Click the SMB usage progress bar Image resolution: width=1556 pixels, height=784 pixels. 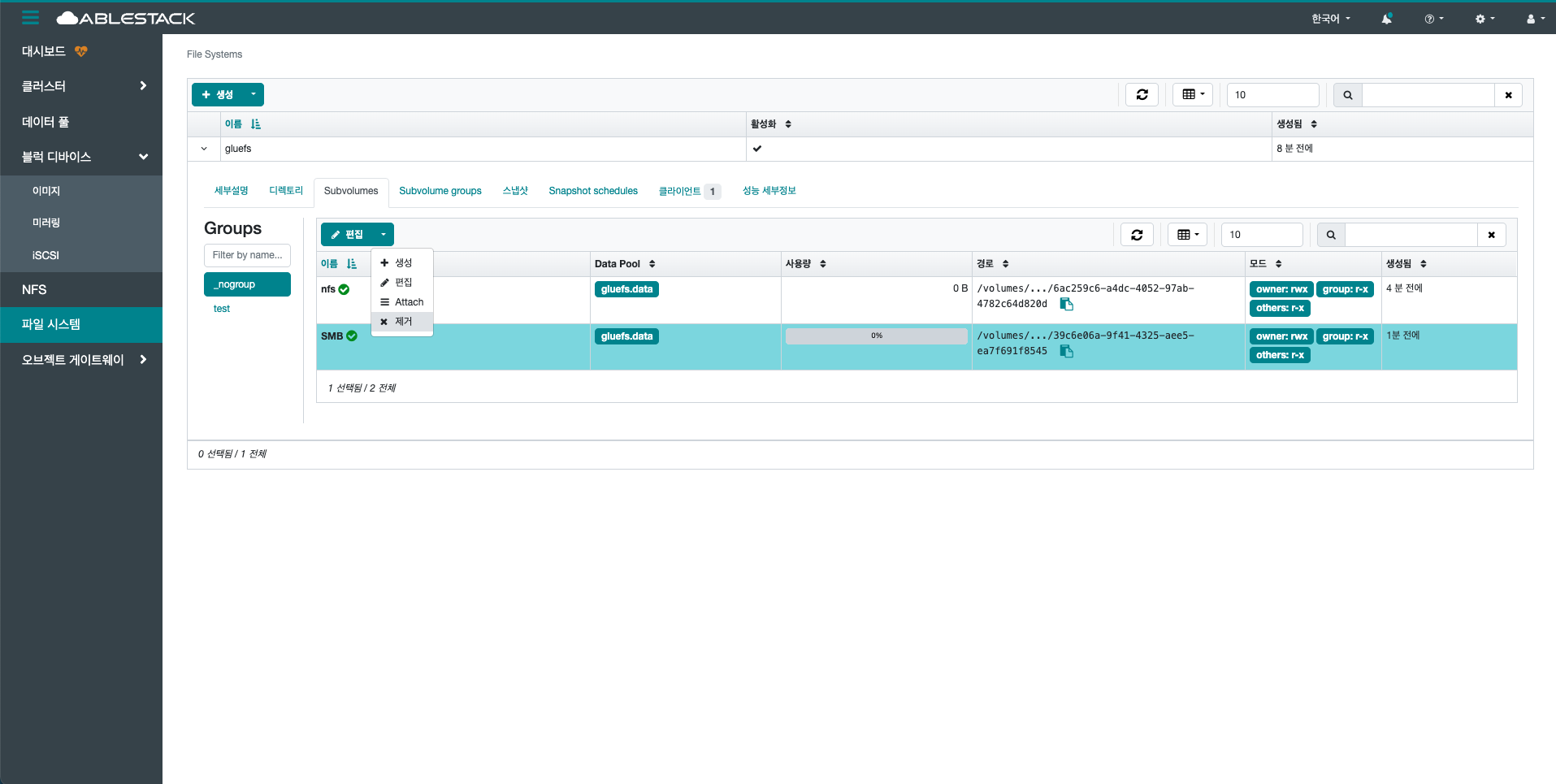(x=876, y=336)
